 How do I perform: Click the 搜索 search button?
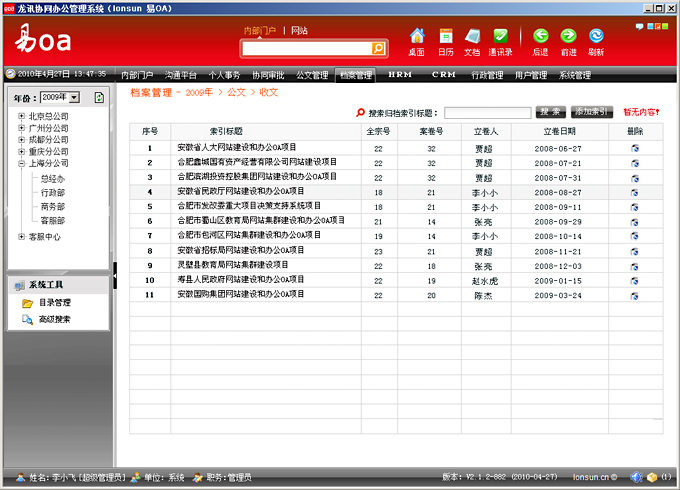(x=551, y=112)
